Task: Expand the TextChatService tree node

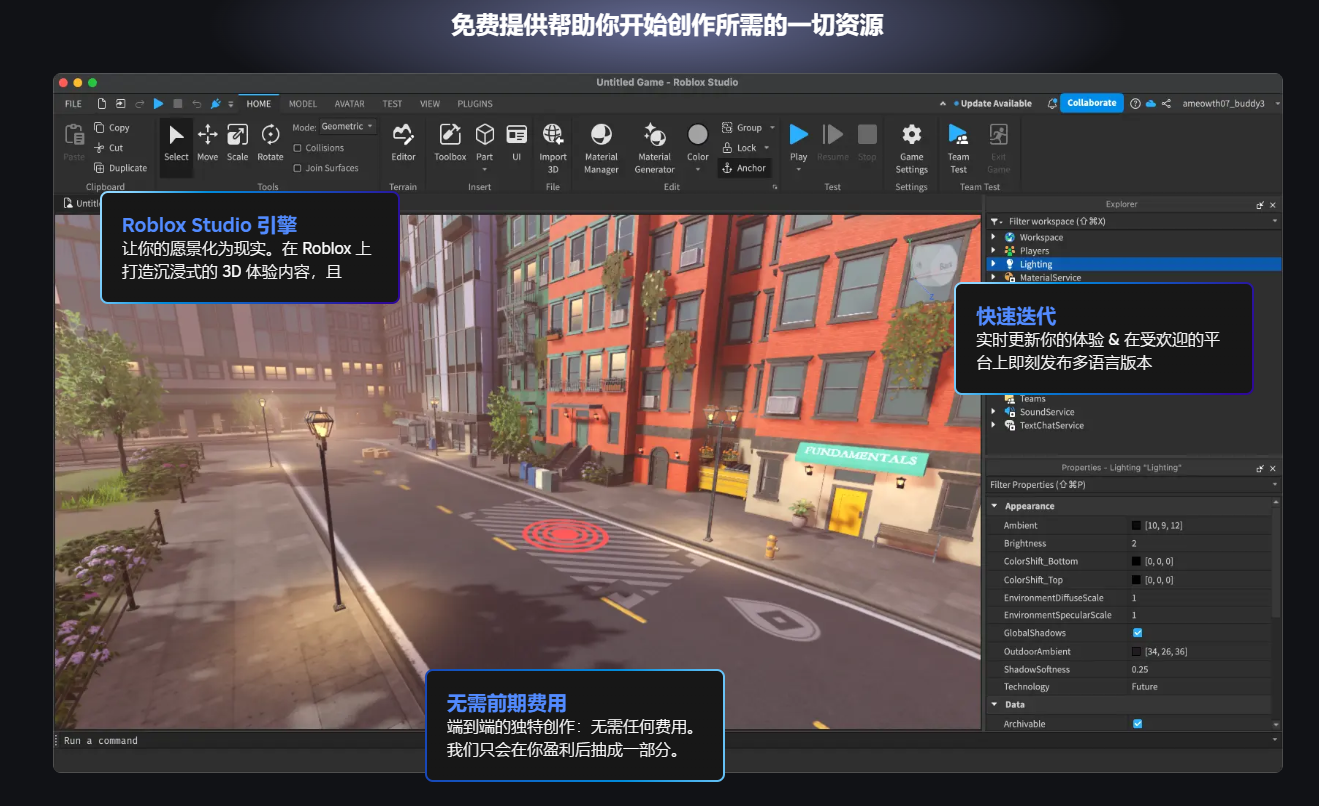Action: [x=993, y=425]
